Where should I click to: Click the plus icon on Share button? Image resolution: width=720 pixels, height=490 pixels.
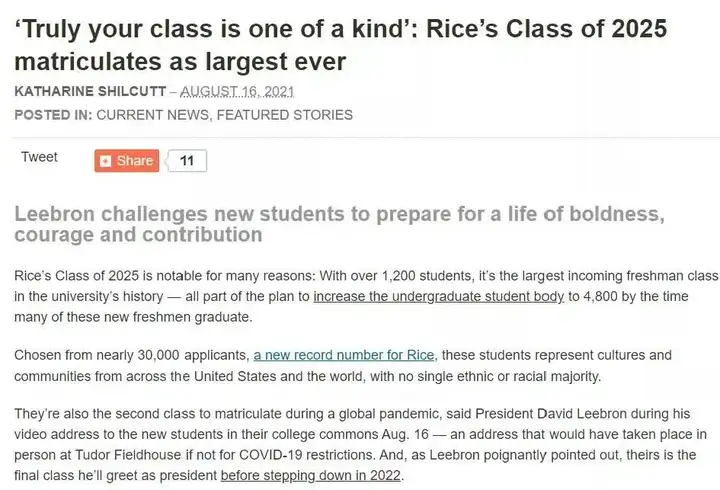pos(106,161)
